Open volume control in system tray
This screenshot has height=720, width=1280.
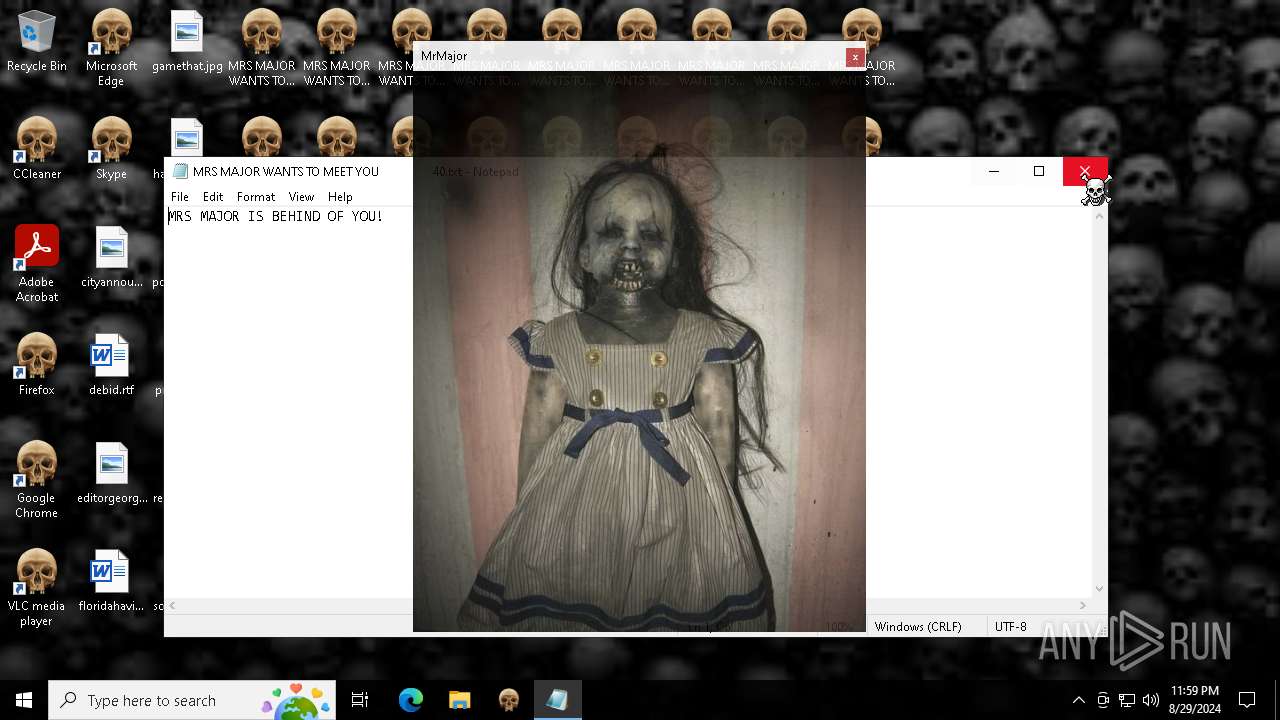(1151, 700)
